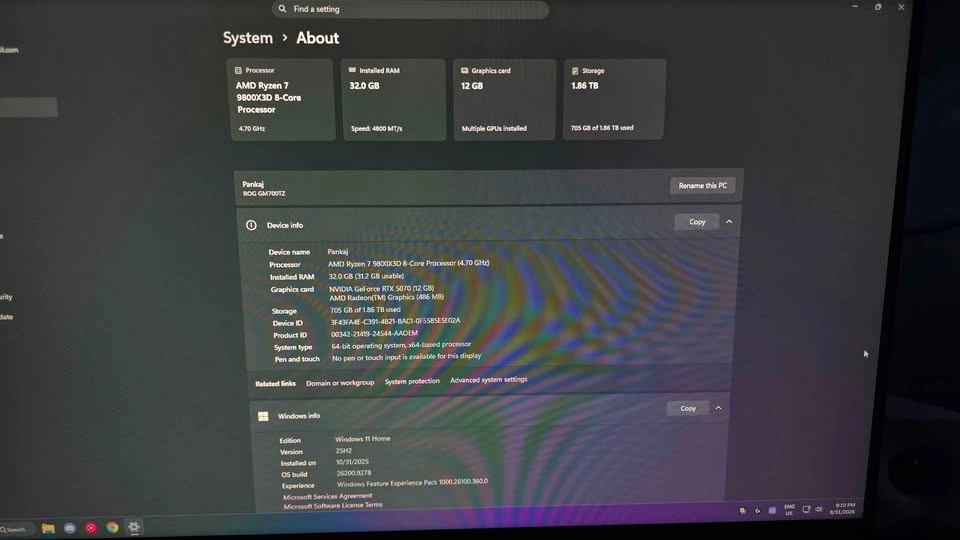960x540 pixels.
Task: Open Microsoft Software License Terms link
Action: tap(333, 506)
